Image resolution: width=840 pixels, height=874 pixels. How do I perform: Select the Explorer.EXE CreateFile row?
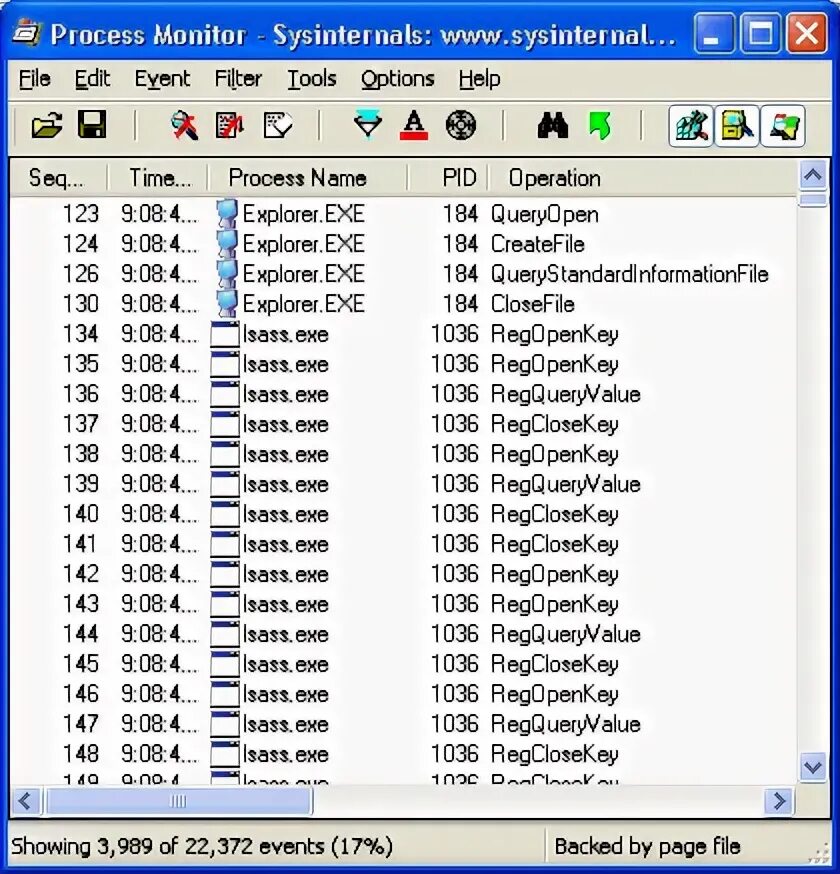[x=404, y=244]
